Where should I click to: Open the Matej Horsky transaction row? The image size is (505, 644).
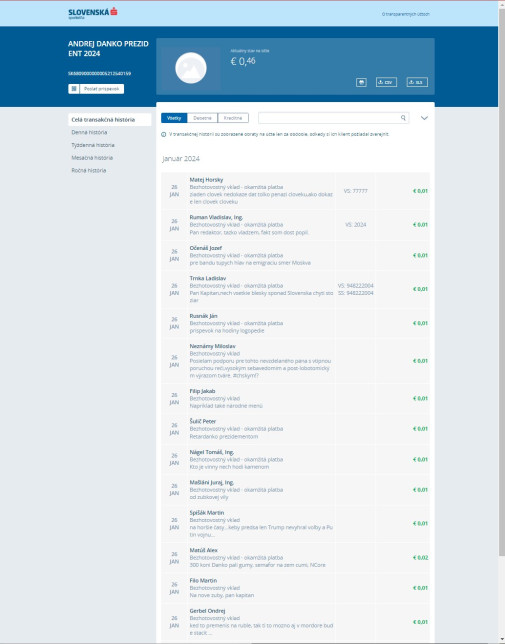tap(295, 191)
